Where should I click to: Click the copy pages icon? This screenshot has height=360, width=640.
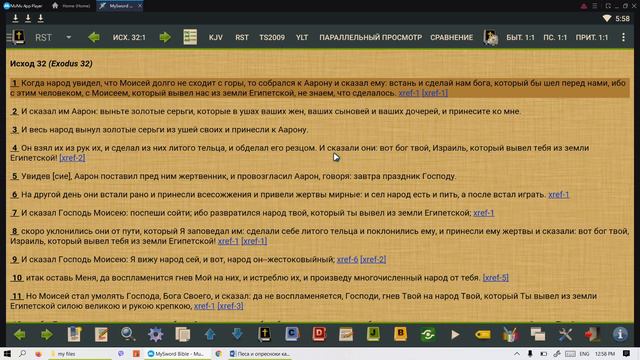183,335
